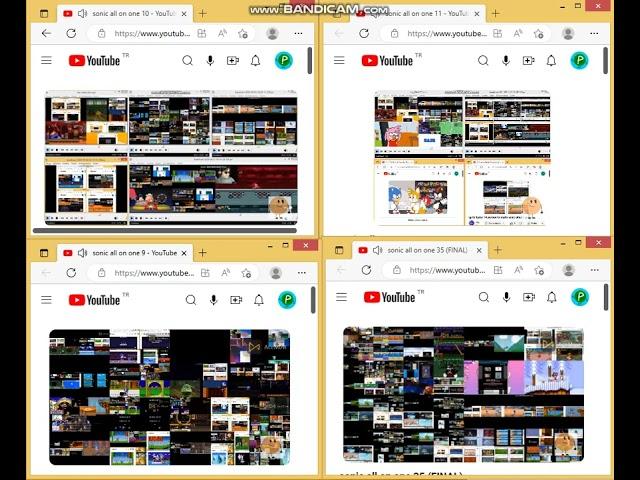This screenshot has width=640, height=480.
Task: Open notifications bell in sonic all on one 11 window
Action: tap(551, 61)
